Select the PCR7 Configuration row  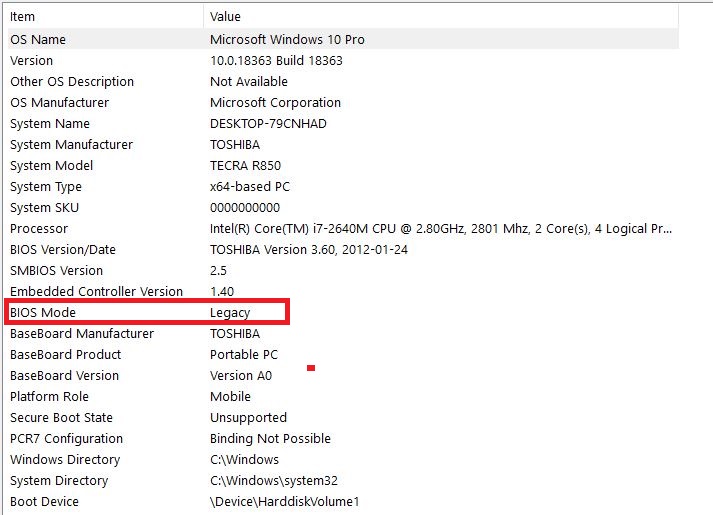click(x=343, y=438)
